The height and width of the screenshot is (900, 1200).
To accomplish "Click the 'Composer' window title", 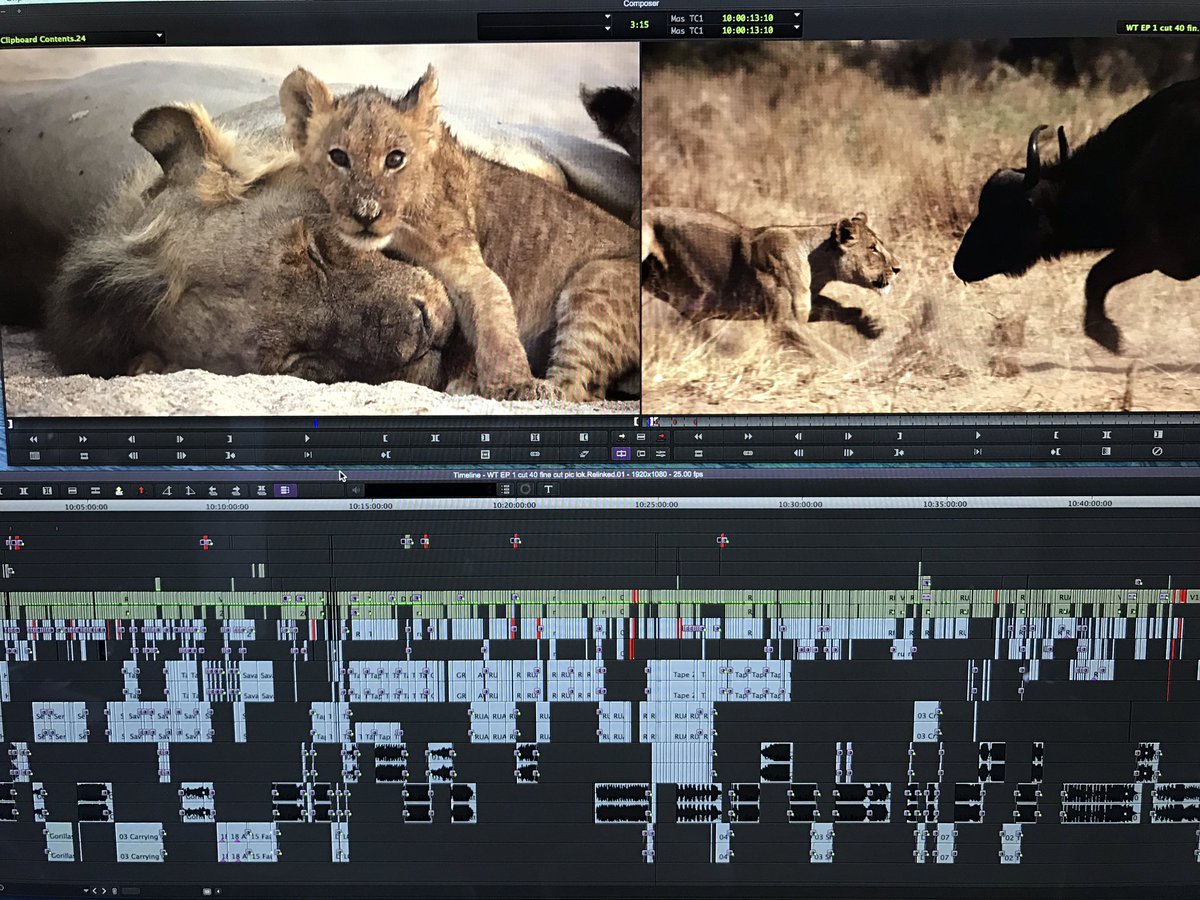I will (x=641, y=4).
